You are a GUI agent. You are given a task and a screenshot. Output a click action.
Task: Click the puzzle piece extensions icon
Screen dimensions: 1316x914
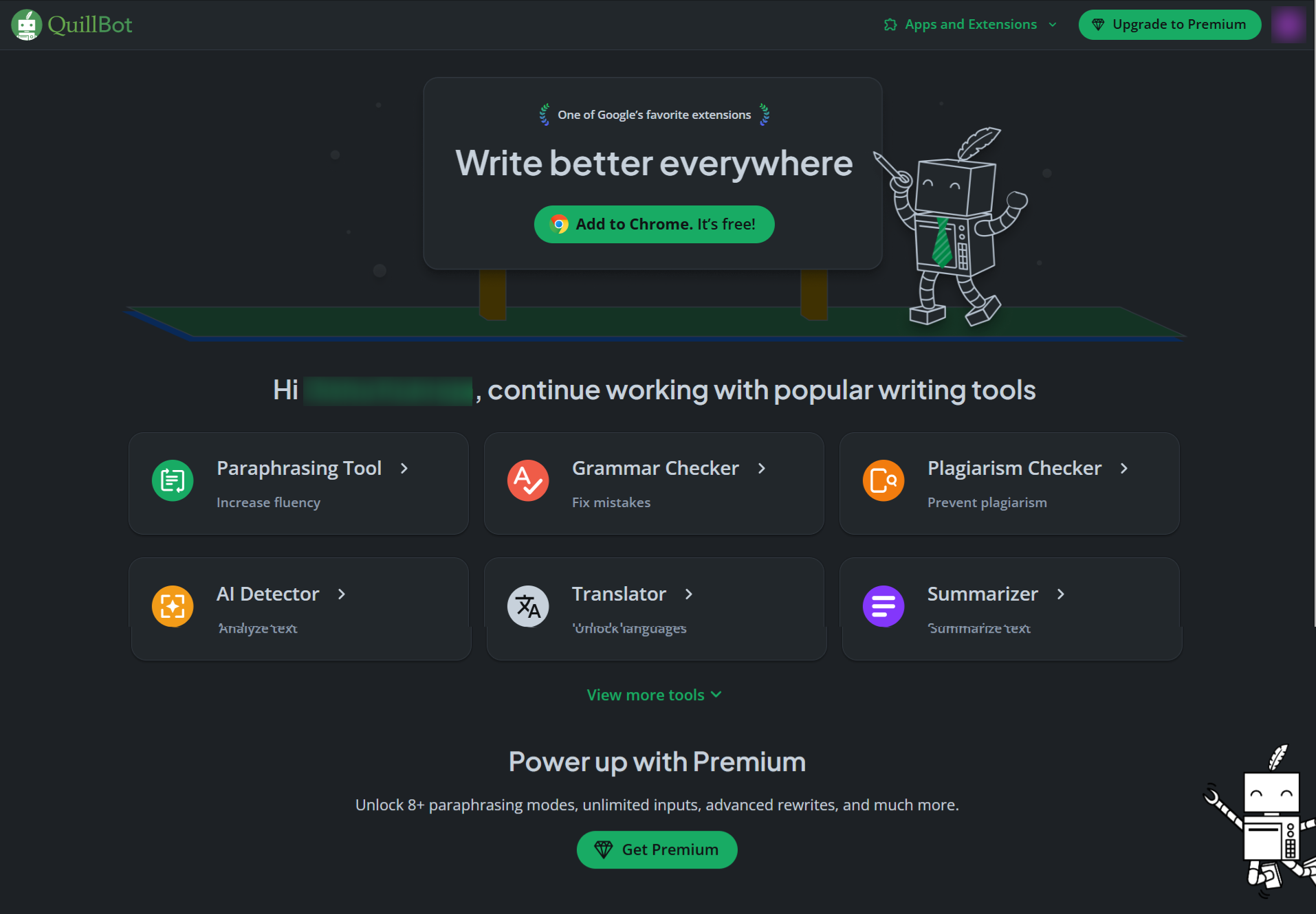pos(890,25)
